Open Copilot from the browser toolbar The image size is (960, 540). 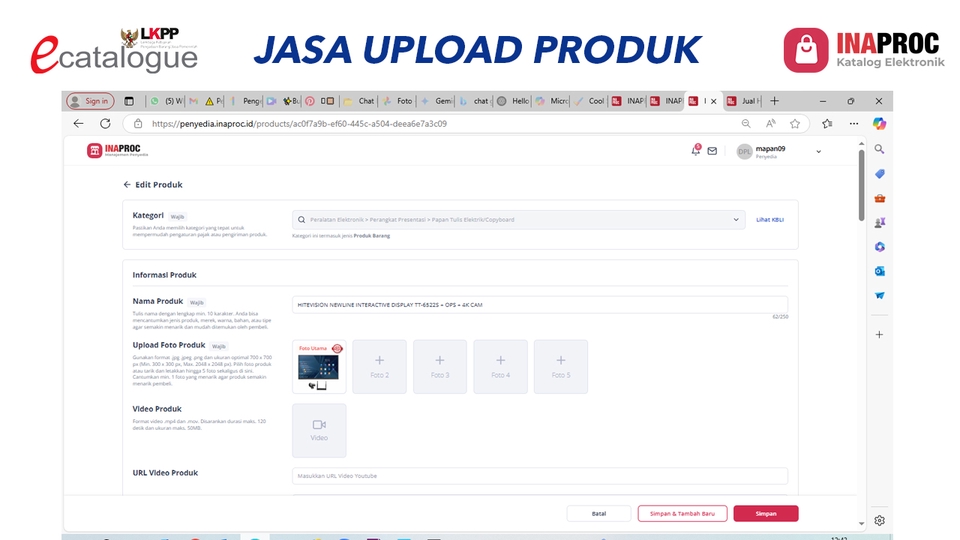pos(879,124)
